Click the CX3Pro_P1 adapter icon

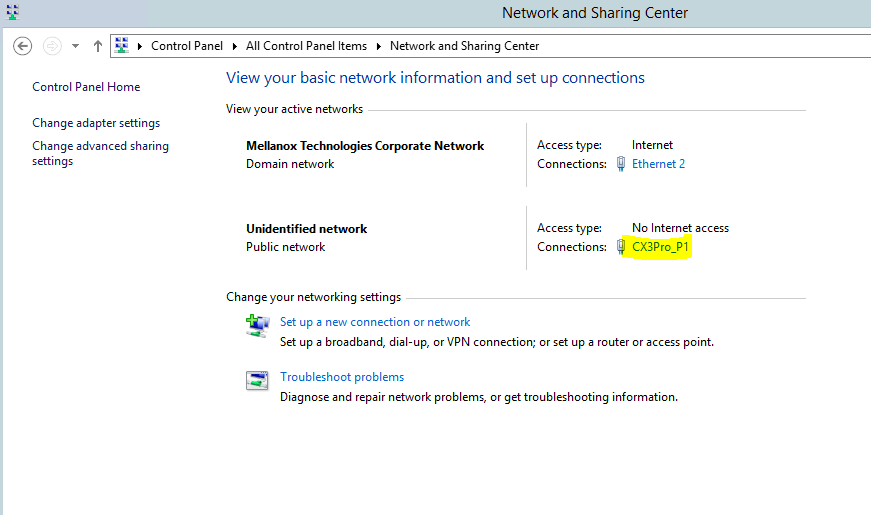click(620, 247)
